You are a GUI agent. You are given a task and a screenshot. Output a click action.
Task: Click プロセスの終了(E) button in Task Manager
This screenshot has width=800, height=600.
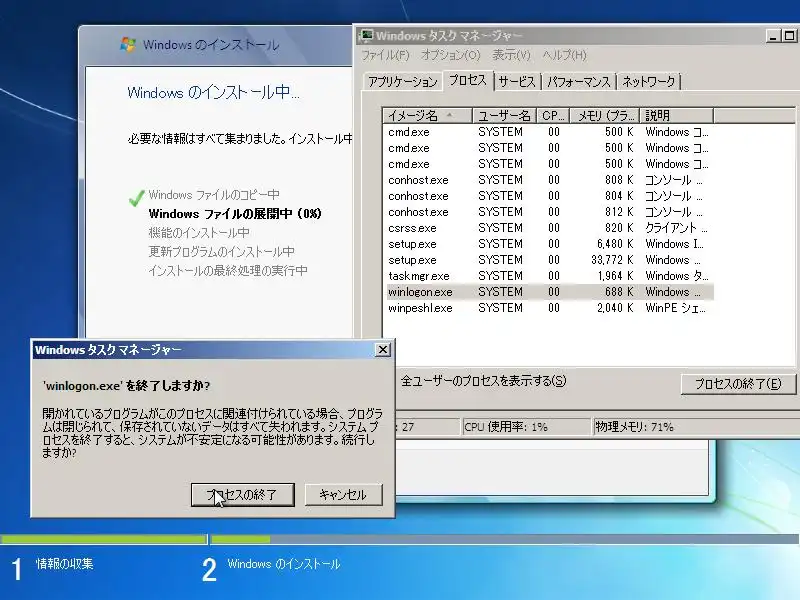tap(738, 384)
